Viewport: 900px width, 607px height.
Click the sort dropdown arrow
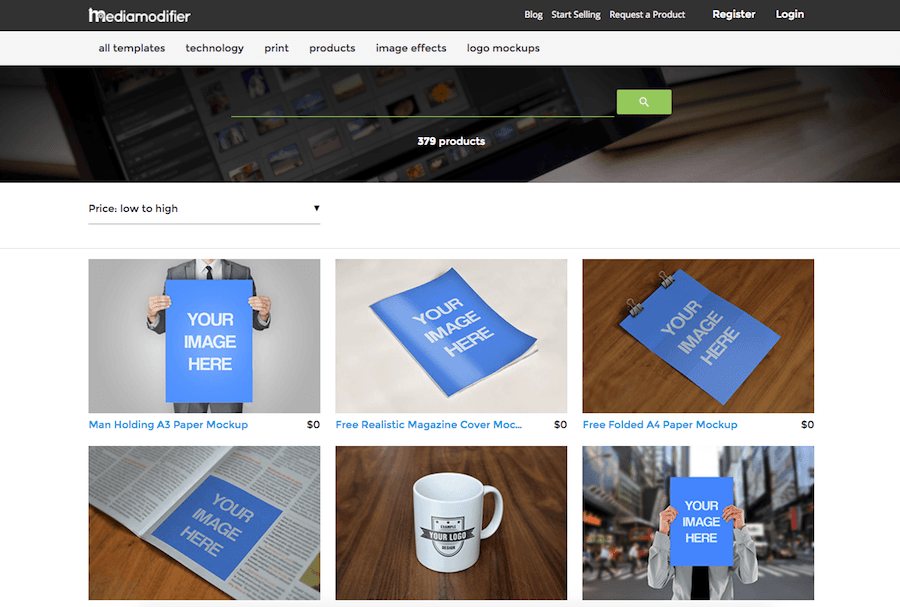(316, 208)
